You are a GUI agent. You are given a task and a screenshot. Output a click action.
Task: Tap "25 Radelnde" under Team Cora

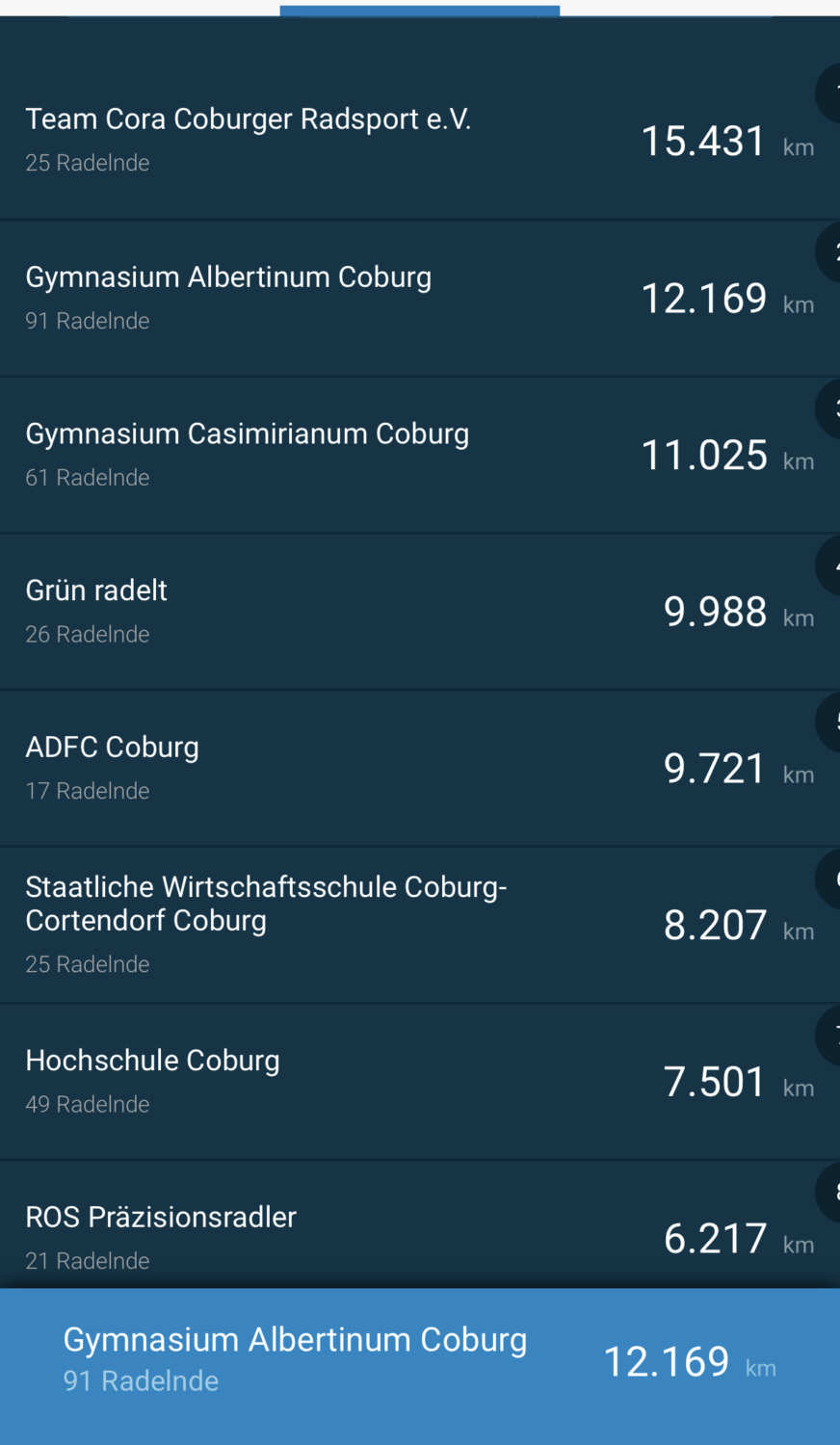pyautogui.click(x=88, y=163)
